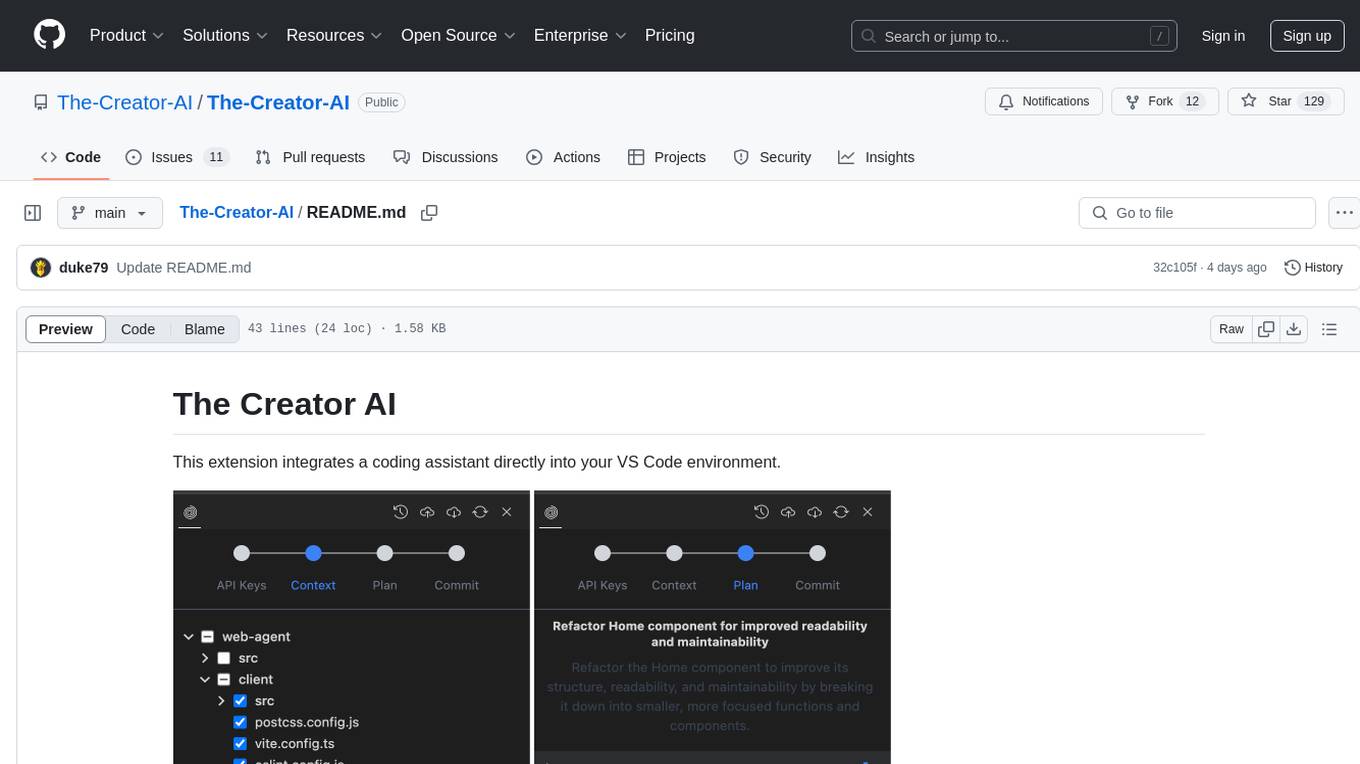Select the Blame view
1360x764 pixels.
point(204,329)
